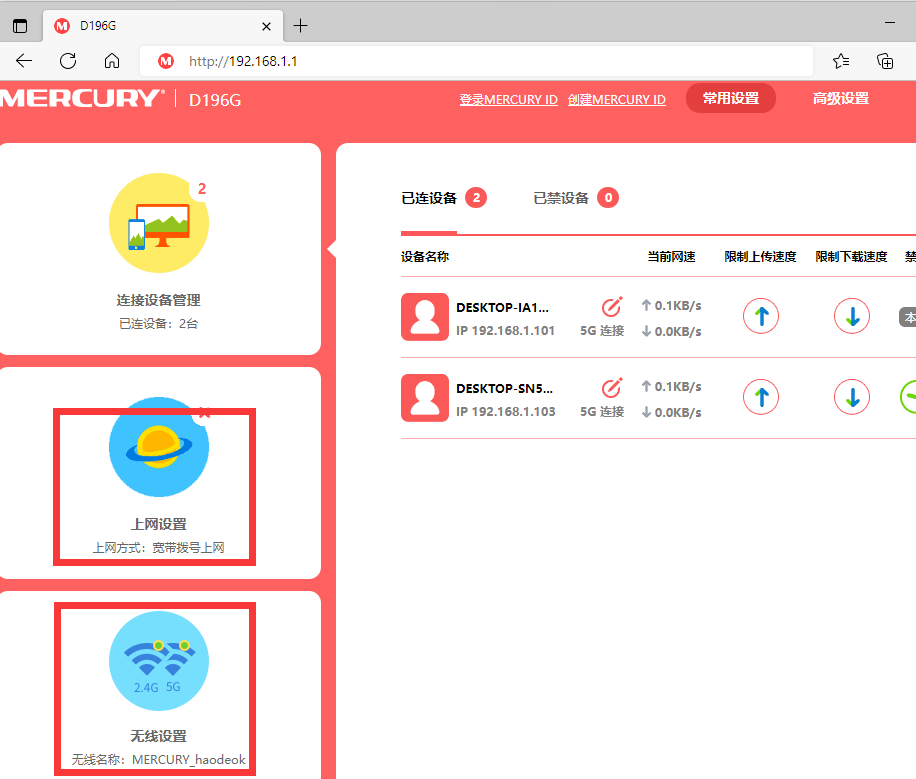Click the DESKTOP-SN5 device avatar
The height and width of the screenshot is (779, 916).
click(425, 398)
